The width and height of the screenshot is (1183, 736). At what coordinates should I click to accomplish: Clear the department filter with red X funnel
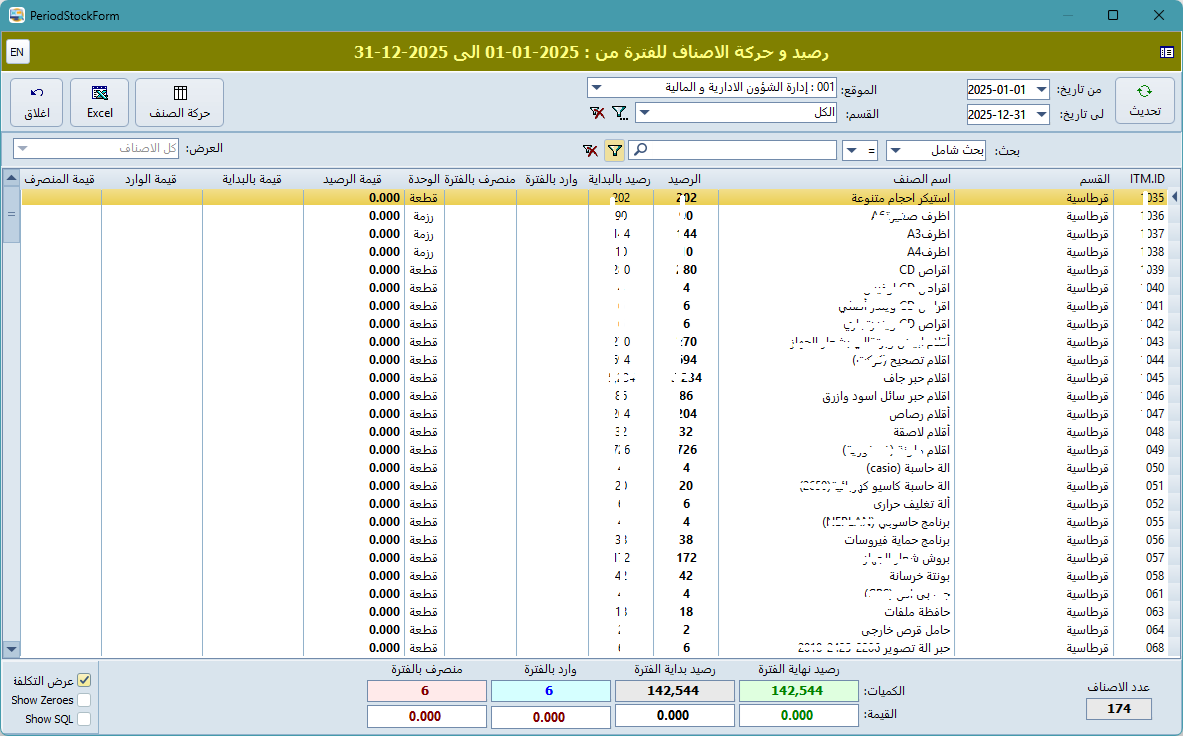pos(597,112)
